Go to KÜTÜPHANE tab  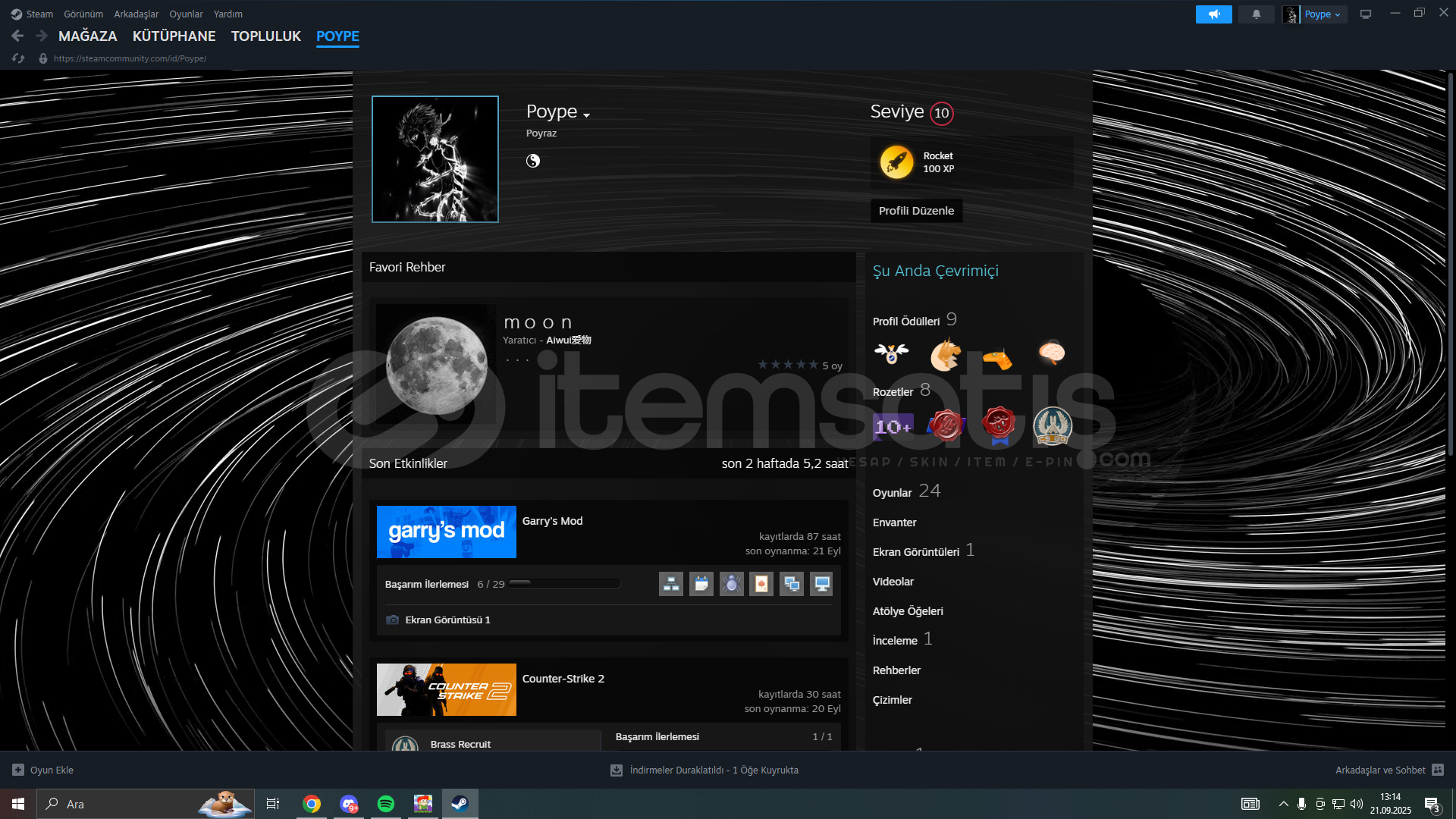[174, 36]
